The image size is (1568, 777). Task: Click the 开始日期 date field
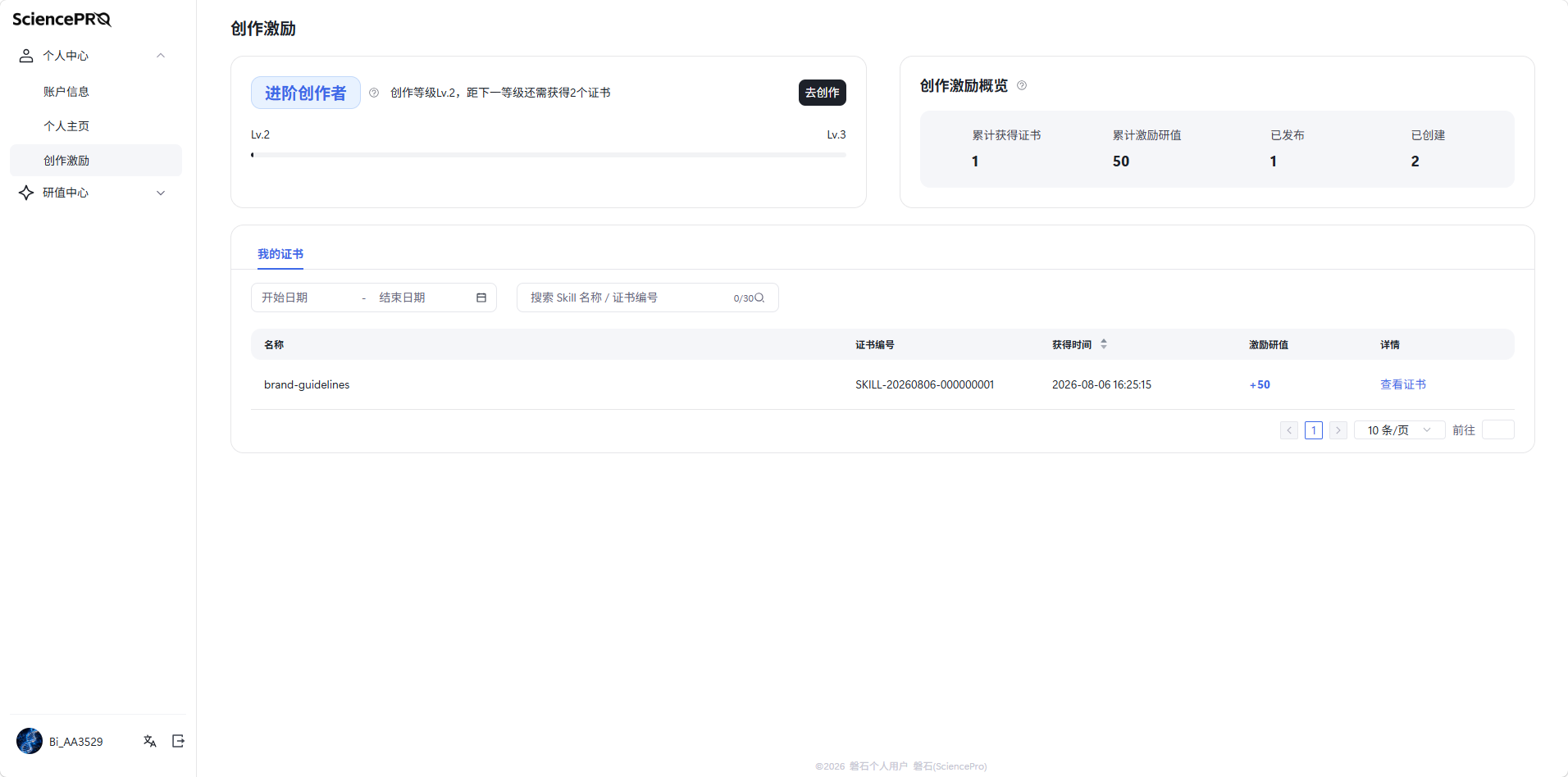click(308, 298)
